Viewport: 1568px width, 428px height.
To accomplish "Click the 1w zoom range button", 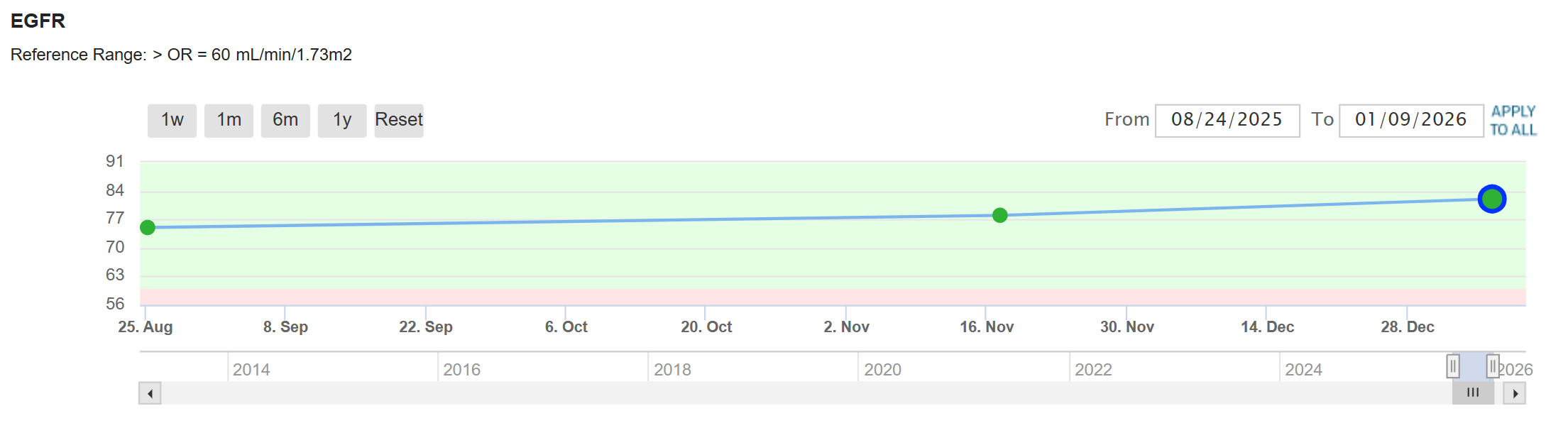I will click(x=172, y=120).
